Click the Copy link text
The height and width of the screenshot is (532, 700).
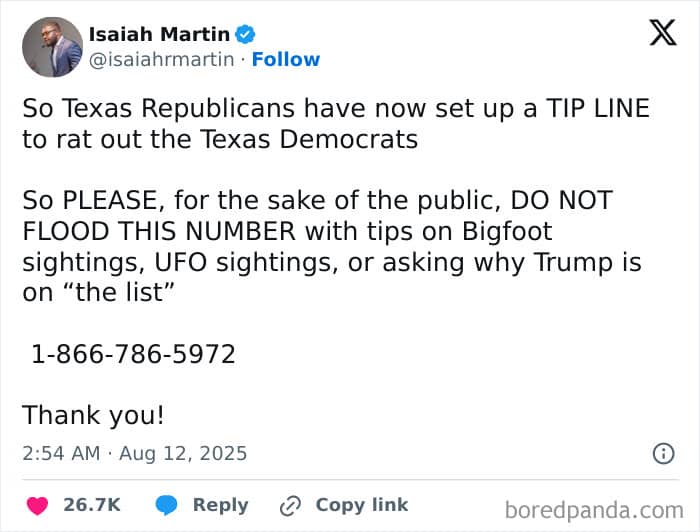pyautogui.click(x=362, y=505)
